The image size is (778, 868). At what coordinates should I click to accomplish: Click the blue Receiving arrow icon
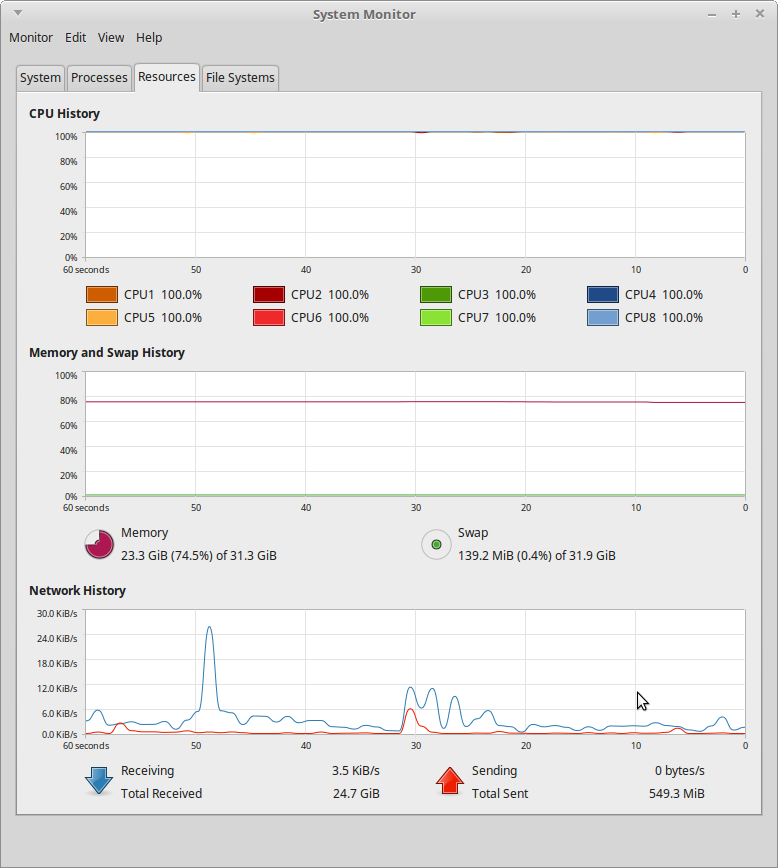pyautogui.click(x=99, y=781)
